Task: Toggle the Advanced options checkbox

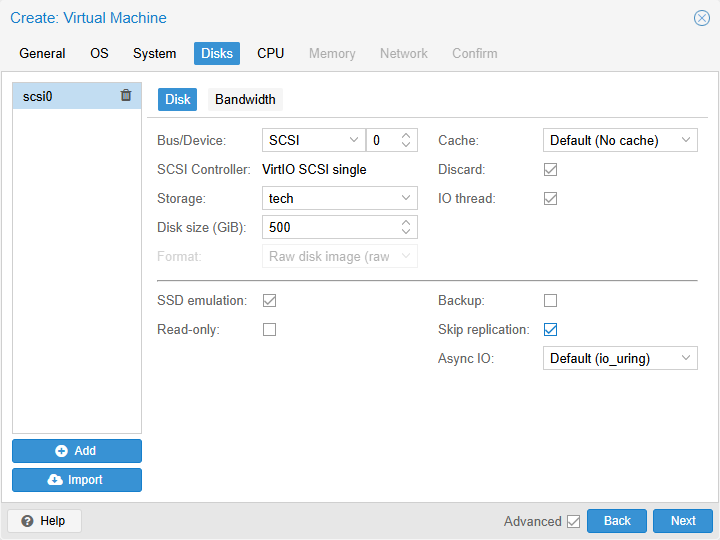Action: click(573, 521)
